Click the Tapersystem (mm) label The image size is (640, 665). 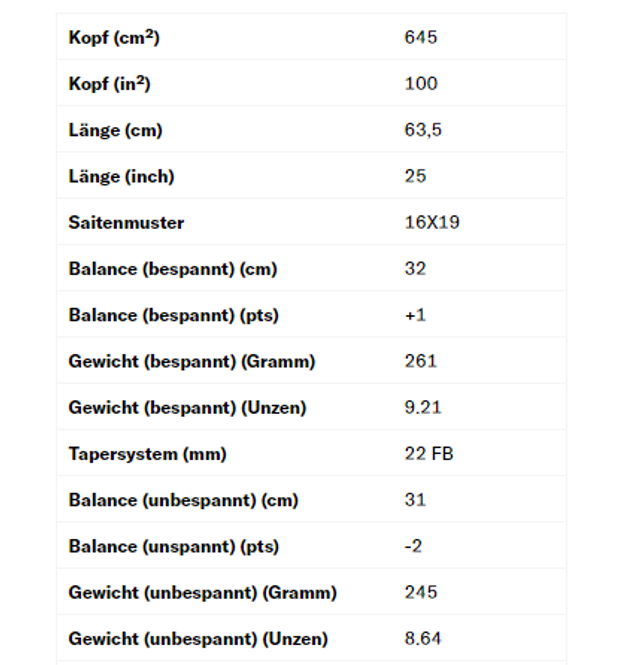pyautogui.click(x=147, y=454)
